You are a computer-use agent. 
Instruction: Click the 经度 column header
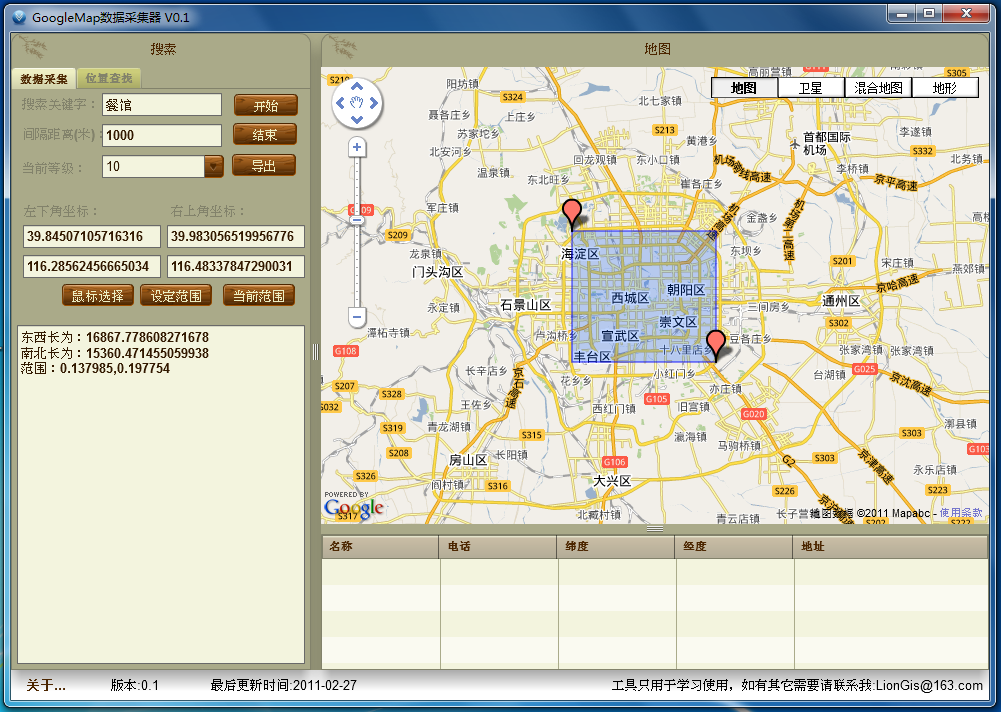pos(734,547)
